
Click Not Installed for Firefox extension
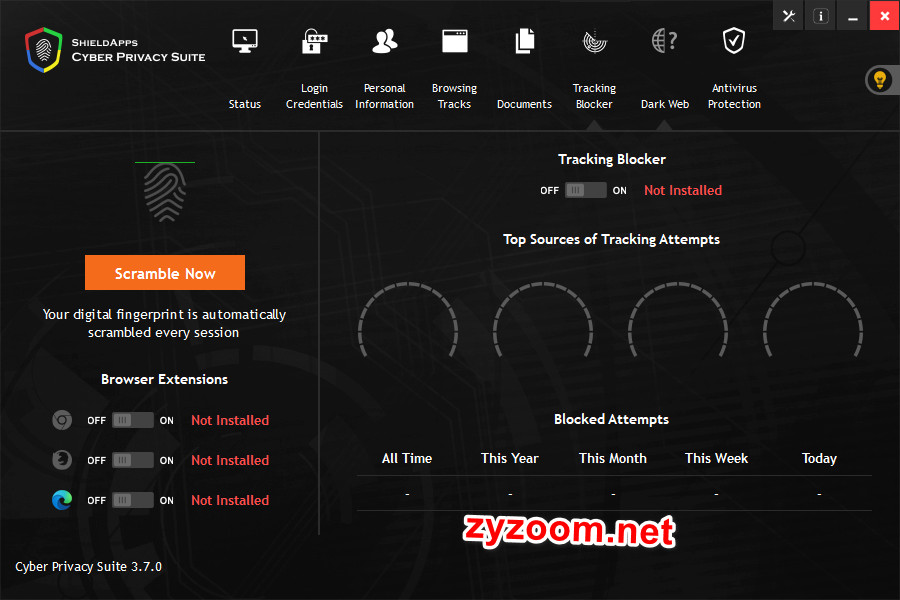[x=230, y=460]
